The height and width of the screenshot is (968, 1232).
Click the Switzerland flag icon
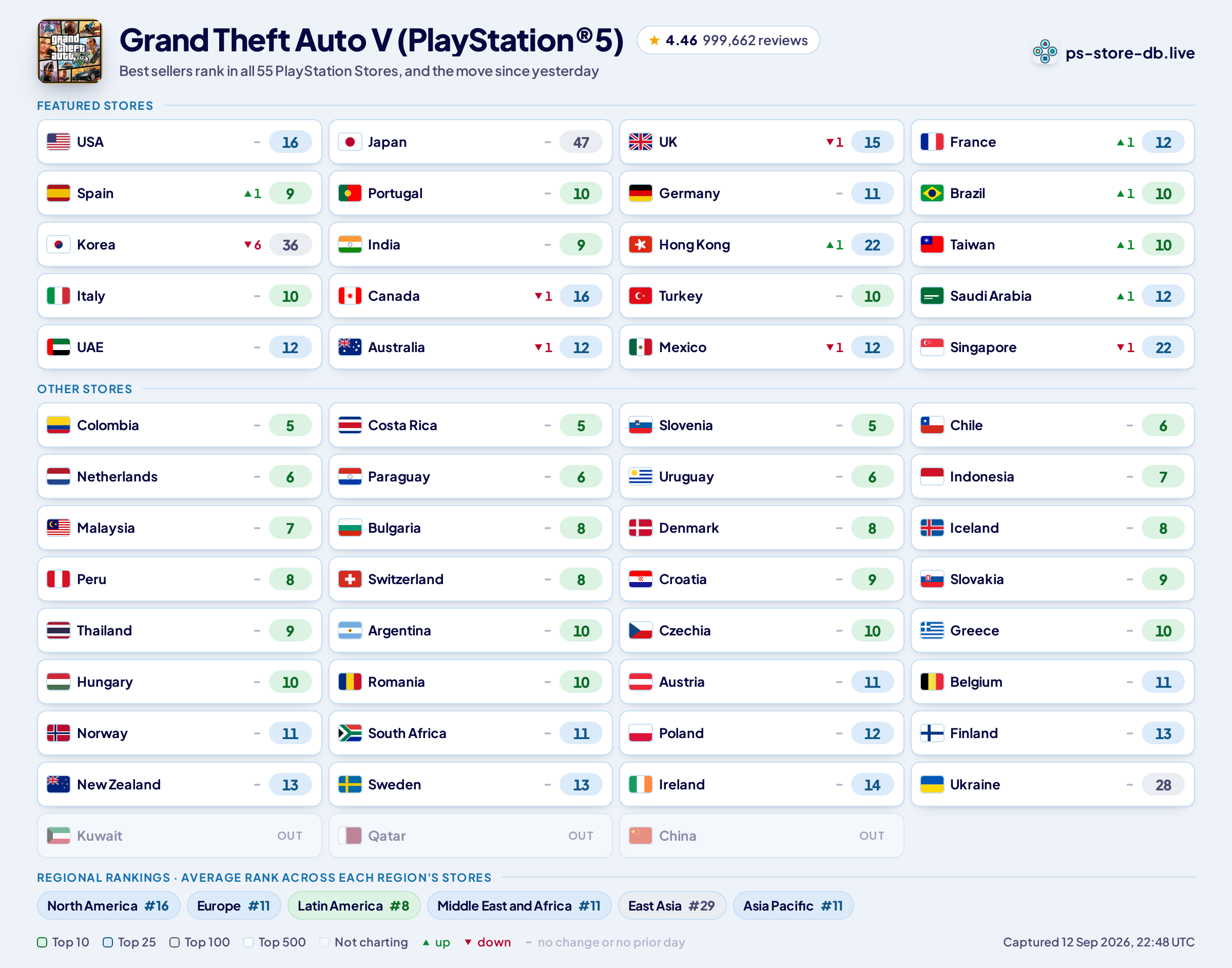coord(350,579)
